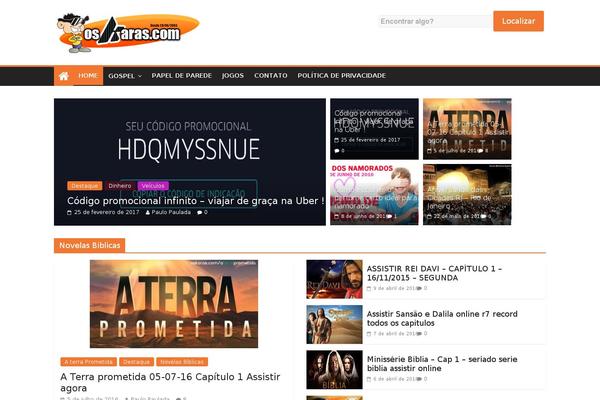
Task: Click calendar icon of Sansão e Dalila post
Action: coord(369,334)
